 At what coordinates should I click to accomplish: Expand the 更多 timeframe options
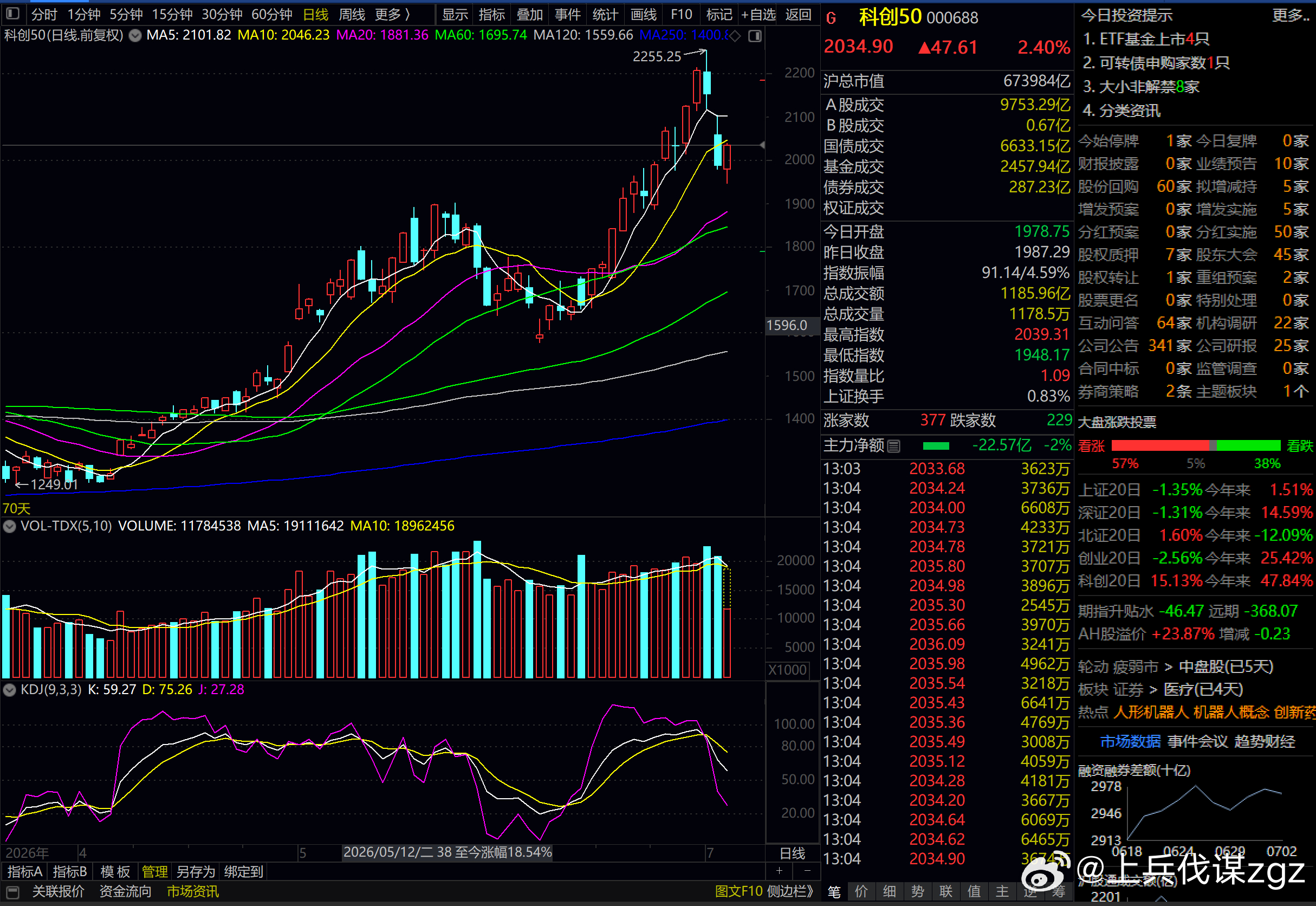(x=393, y=14)
